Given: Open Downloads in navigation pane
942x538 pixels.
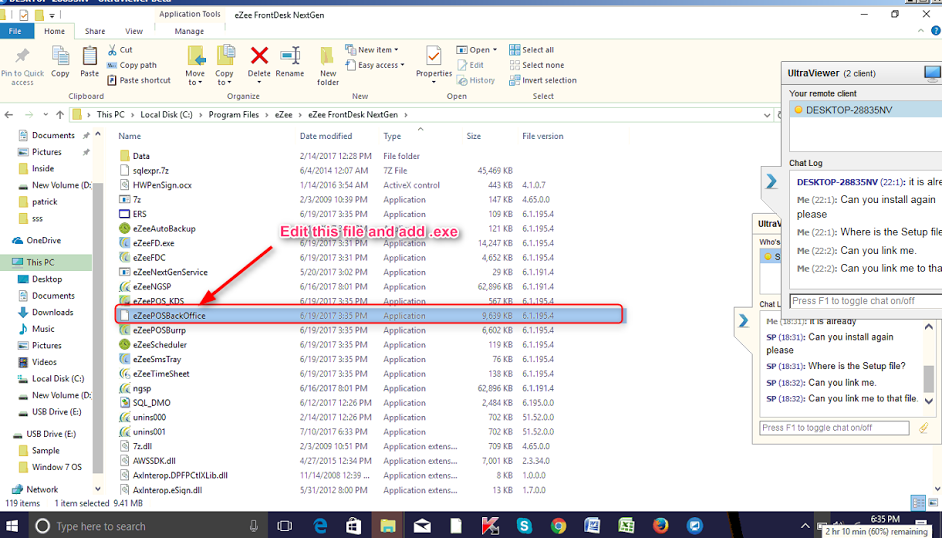Looking at the screenshot, I should pos(52,312).
